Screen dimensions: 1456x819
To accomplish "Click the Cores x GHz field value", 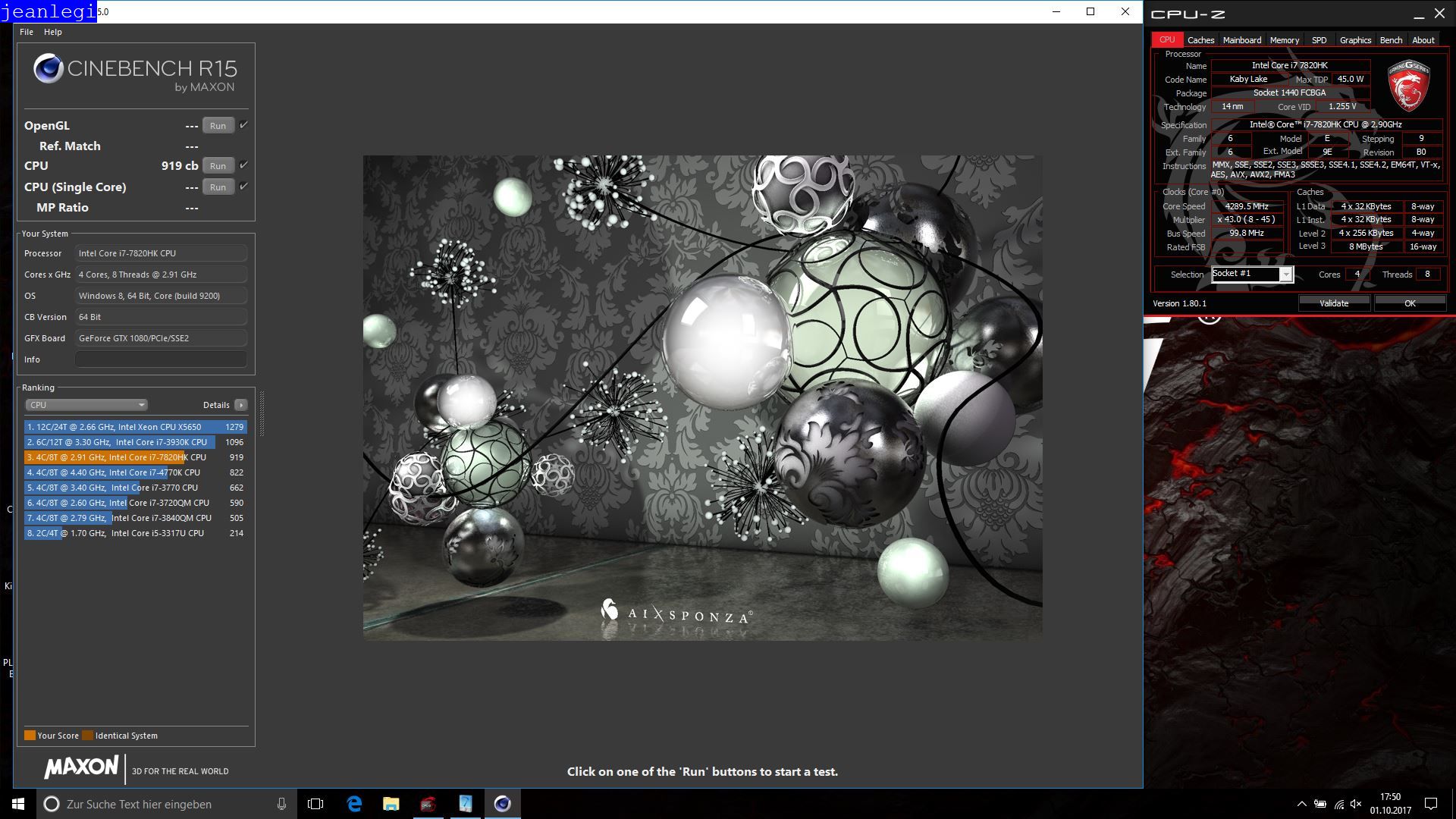I will [x=161, y=275].
